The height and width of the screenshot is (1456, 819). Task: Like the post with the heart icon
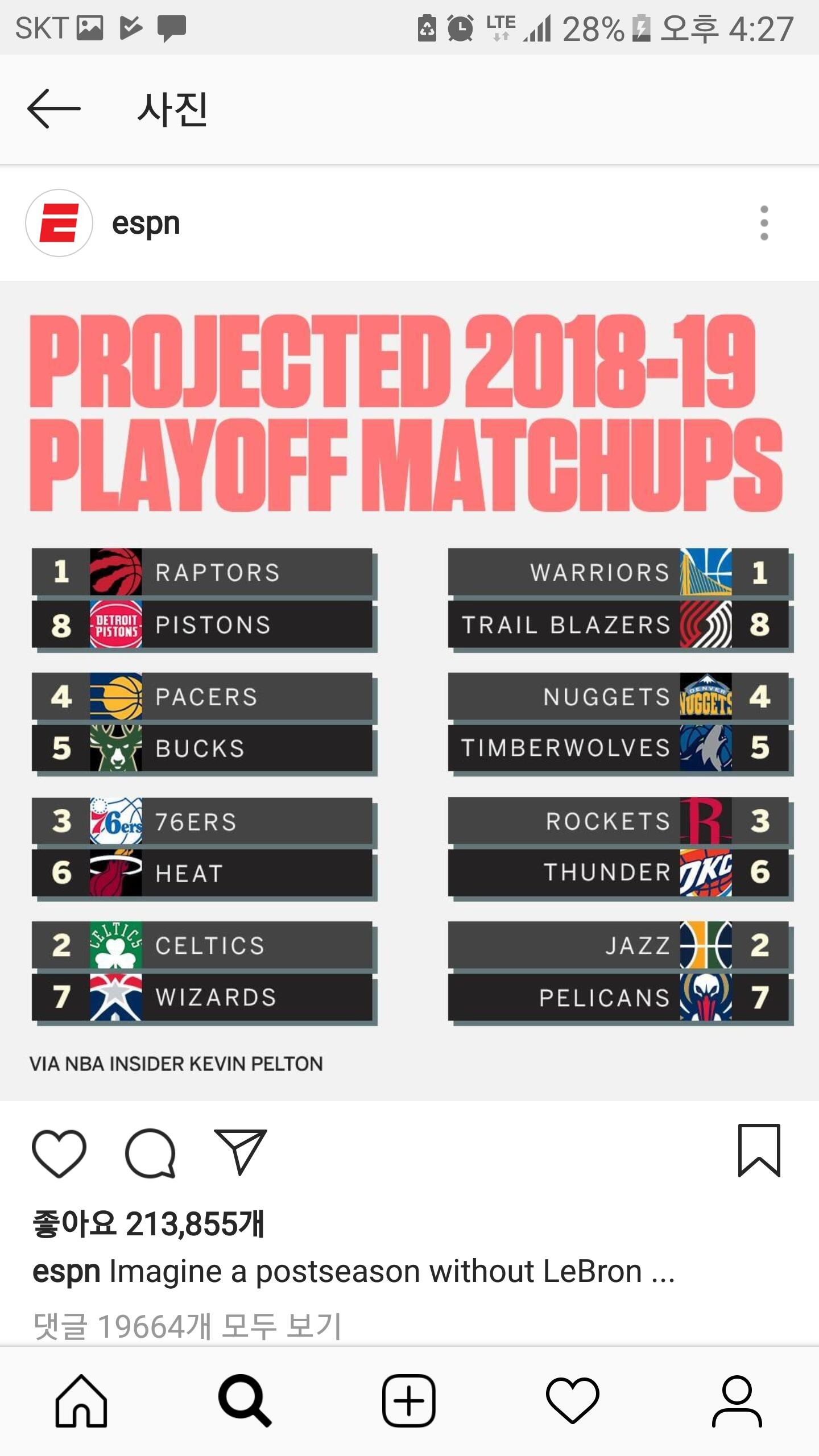click(x=59, y=1152)
